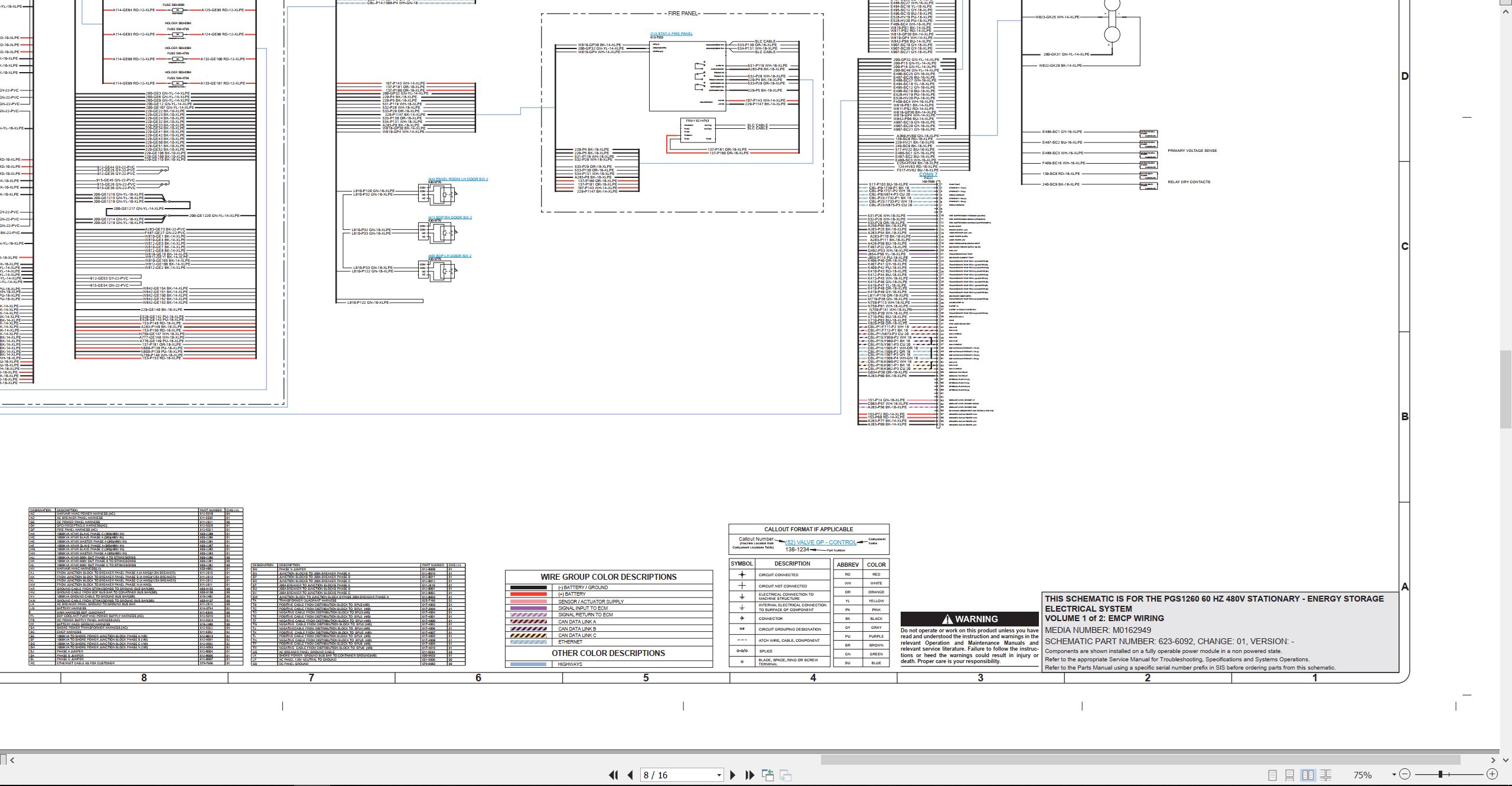Click the zoom out minus button
The height and width of the screenshot is (786, 1512).
pyautogui.click(x=1405, y=774)
